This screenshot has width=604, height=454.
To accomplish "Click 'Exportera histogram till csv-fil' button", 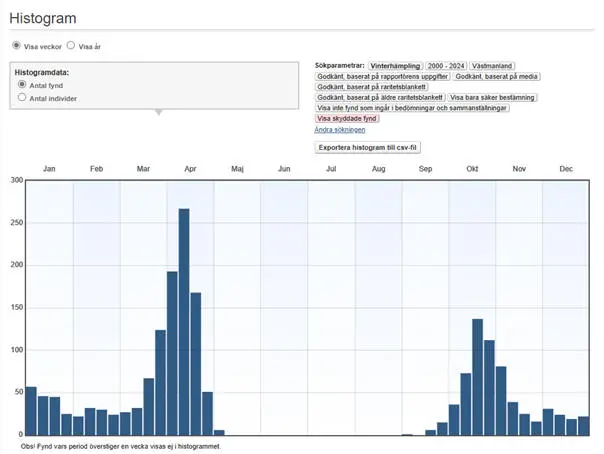I will click(369, 147).
